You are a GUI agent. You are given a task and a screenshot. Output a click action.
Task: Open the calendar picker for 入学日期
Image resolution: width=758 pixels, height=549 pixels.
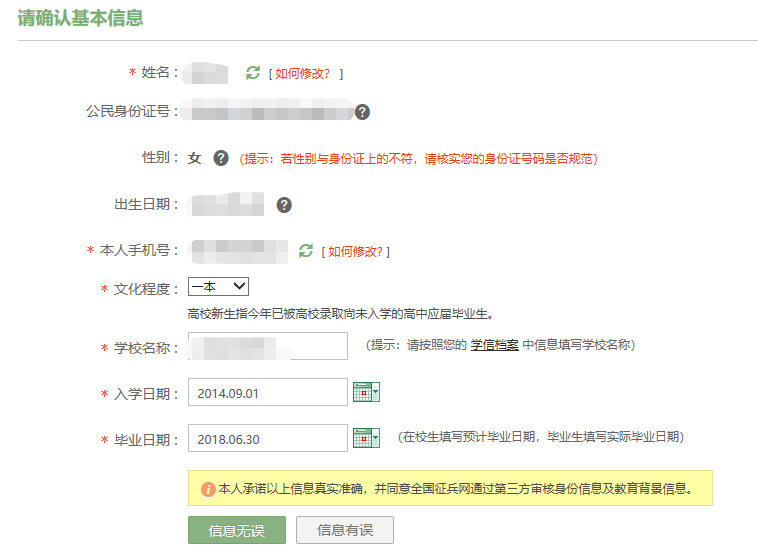pyautogui.click(x=366, y=393)
